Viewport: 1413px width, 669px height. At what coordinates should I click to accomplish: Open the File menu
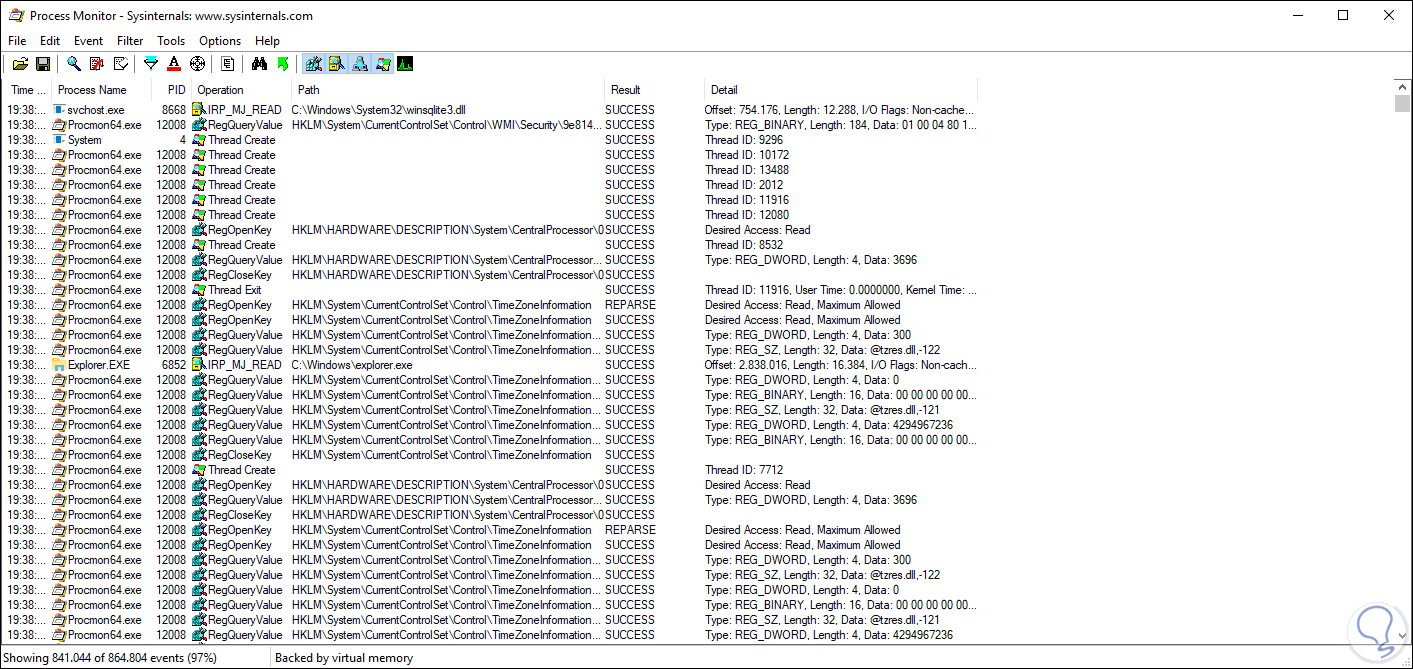17,41
